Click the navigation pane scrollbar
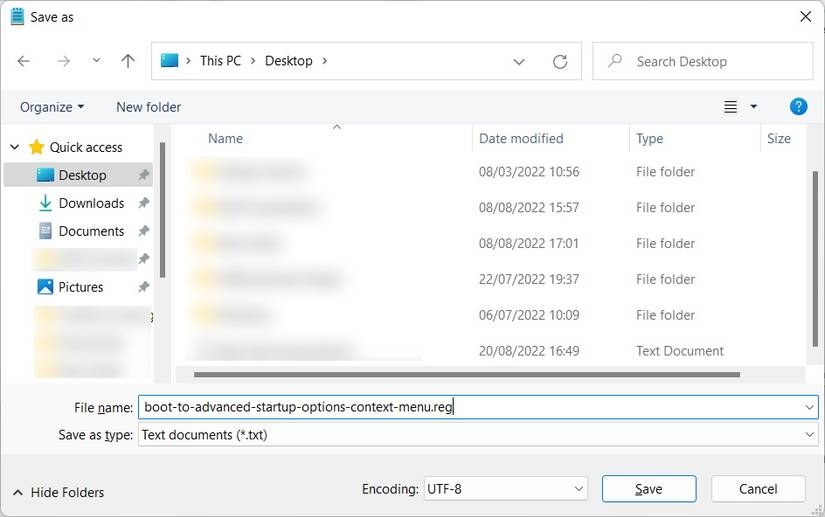 (x=163, y=209)
